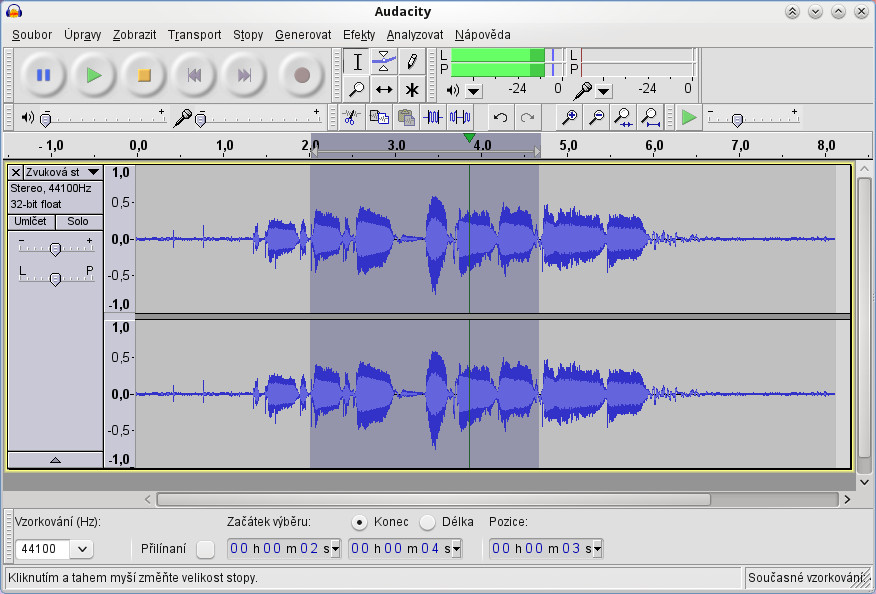Zoom in on the waveform
Viewport: 876px width, 594px height.
click(569, 117)
